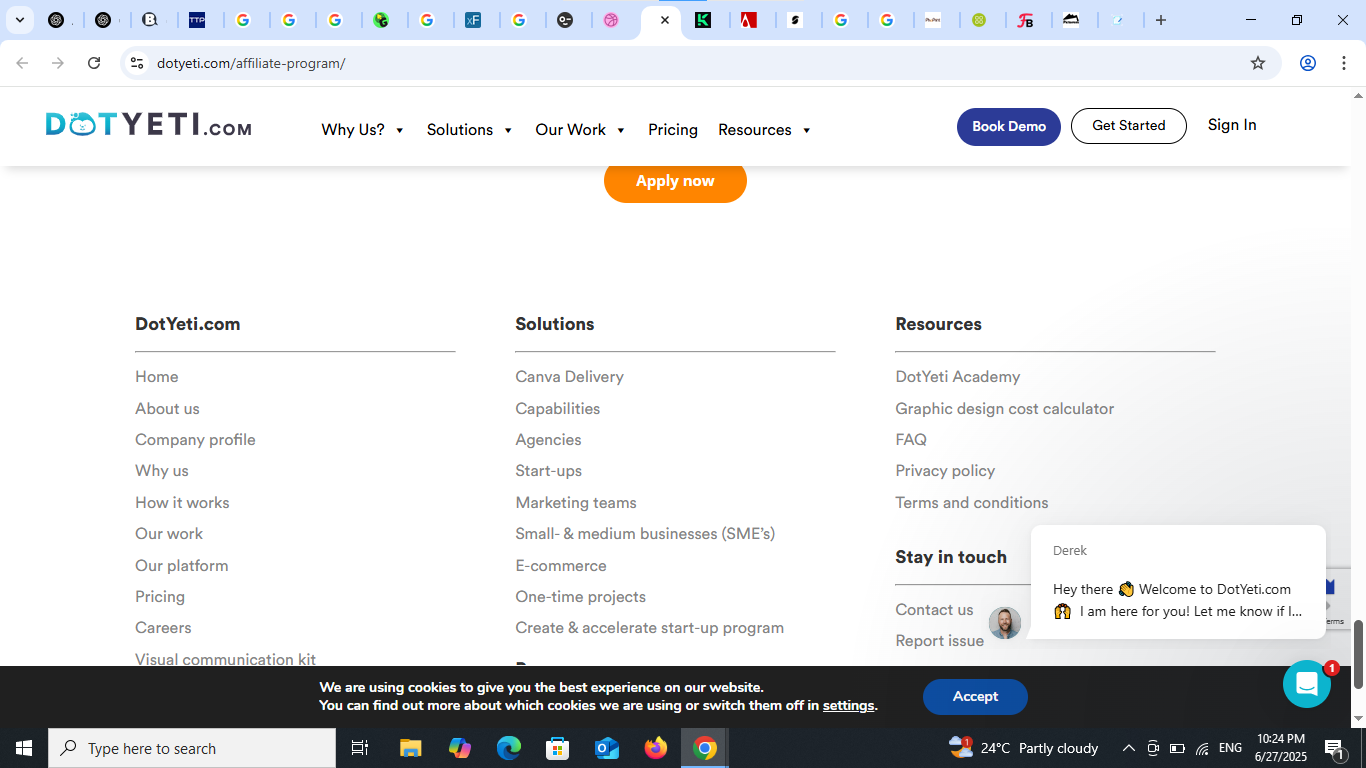Accept cookies with the Accept button

[x=975, y=697]
